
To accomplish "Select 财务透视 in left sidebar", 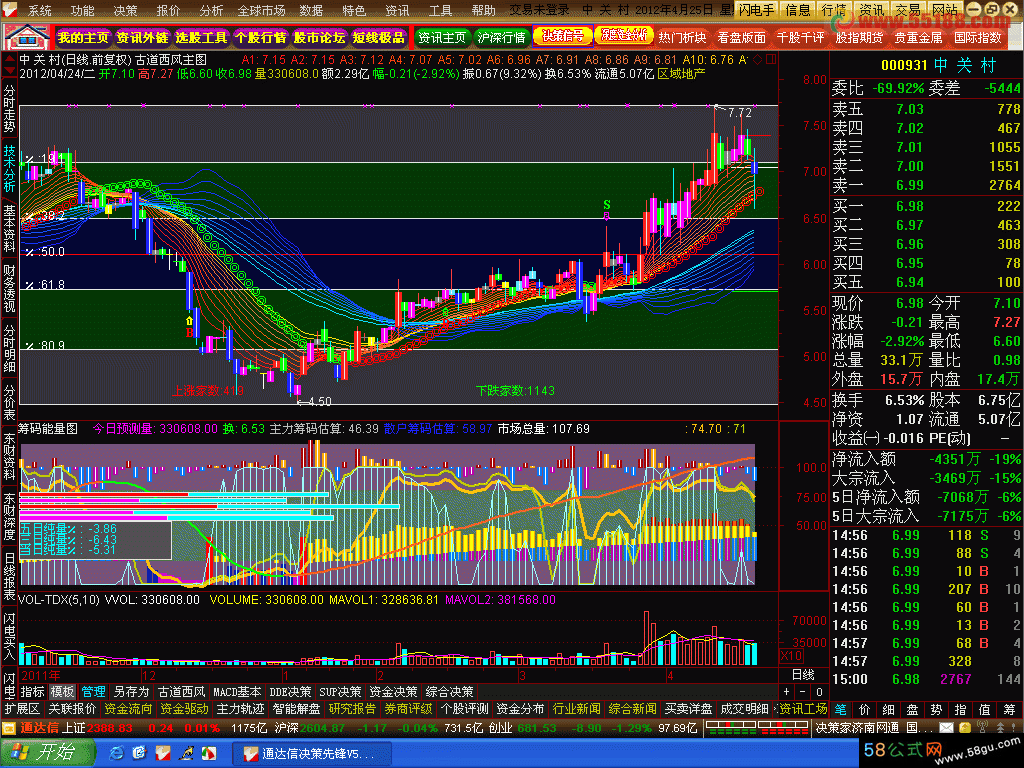I will coord(9,288).
